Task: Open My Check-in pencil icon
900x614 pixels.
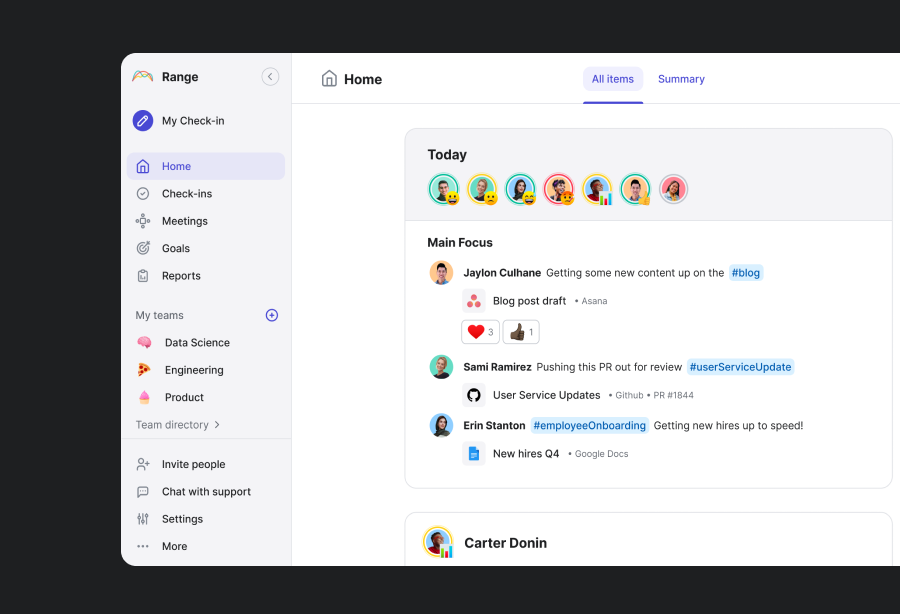Action: pos(143,121)
